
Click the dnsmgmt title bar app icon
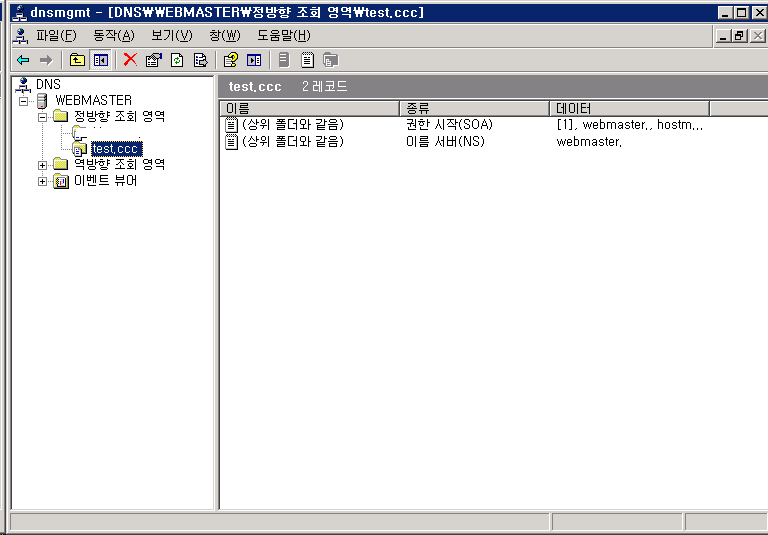[19, 12]
